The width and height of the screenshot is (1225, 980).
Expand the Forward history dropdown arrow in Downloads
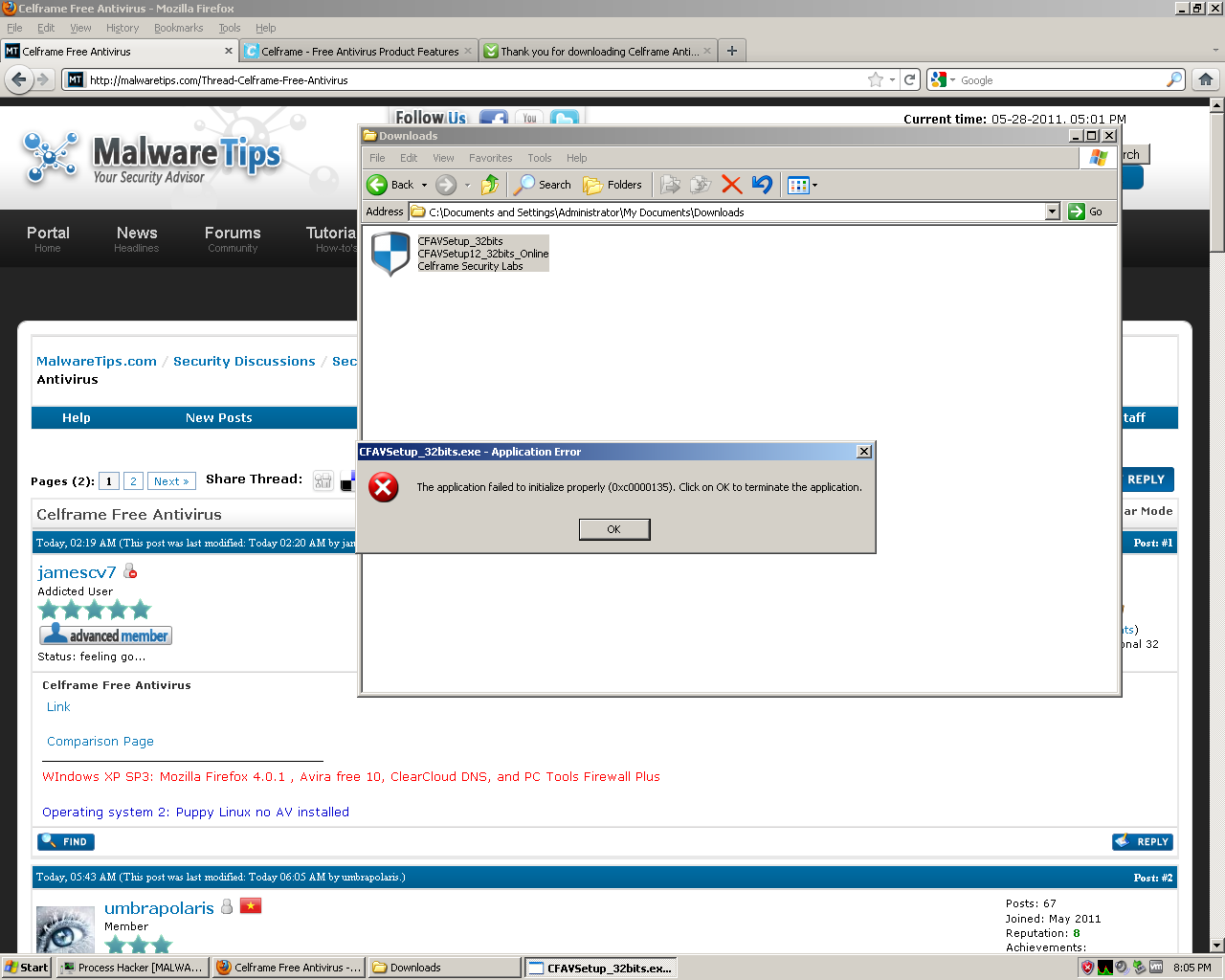click(x=467, y=185)
